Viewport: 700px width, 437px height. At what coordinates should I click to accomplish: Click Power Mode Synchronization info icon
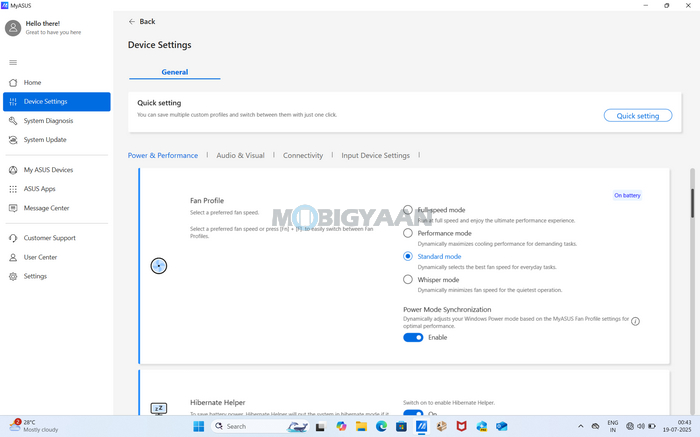[635, 321]
